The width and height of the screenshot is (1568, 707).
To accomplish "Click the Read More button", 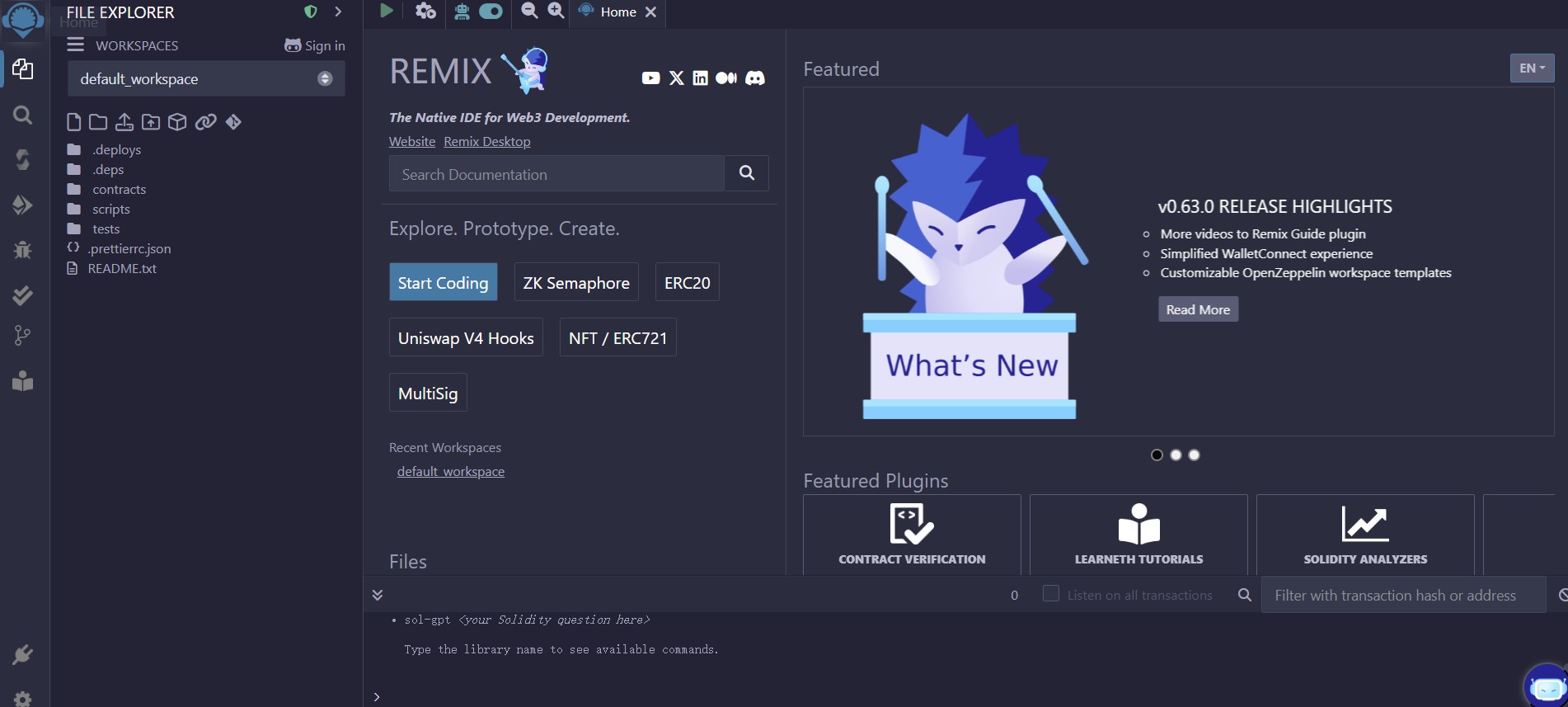I will coord(1198,309).
